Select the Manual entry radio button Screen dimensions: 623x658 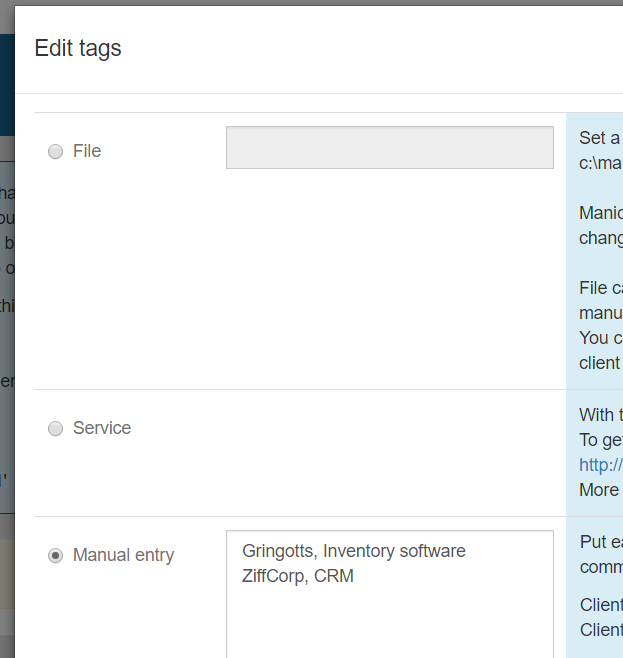coord(55,555)
